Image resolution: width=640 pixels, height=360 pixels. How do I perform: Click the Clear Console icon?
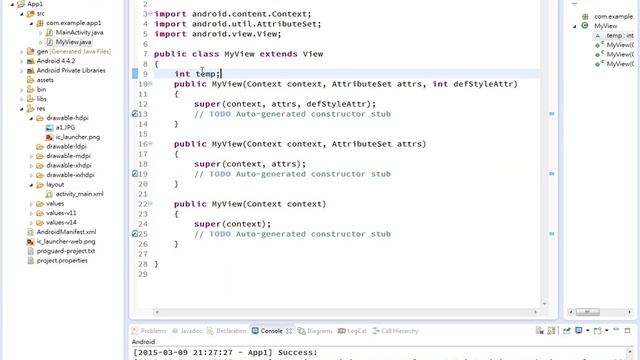[x=540, y=331]
